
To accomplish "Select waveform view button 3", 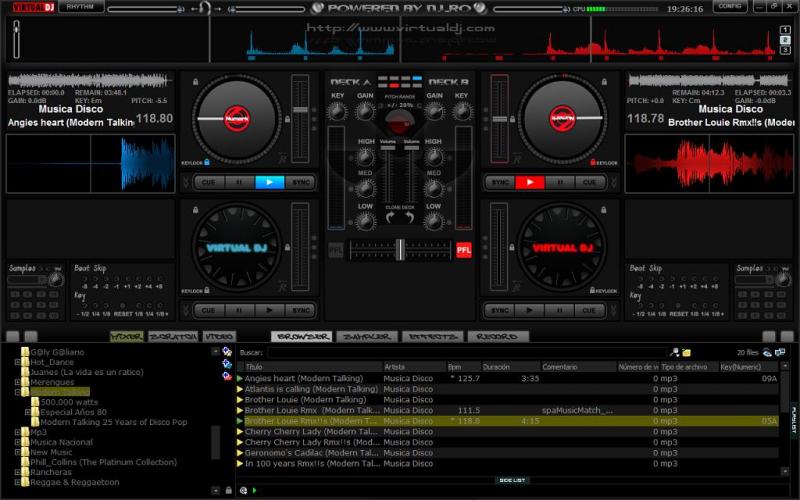I will pos(785,50).
